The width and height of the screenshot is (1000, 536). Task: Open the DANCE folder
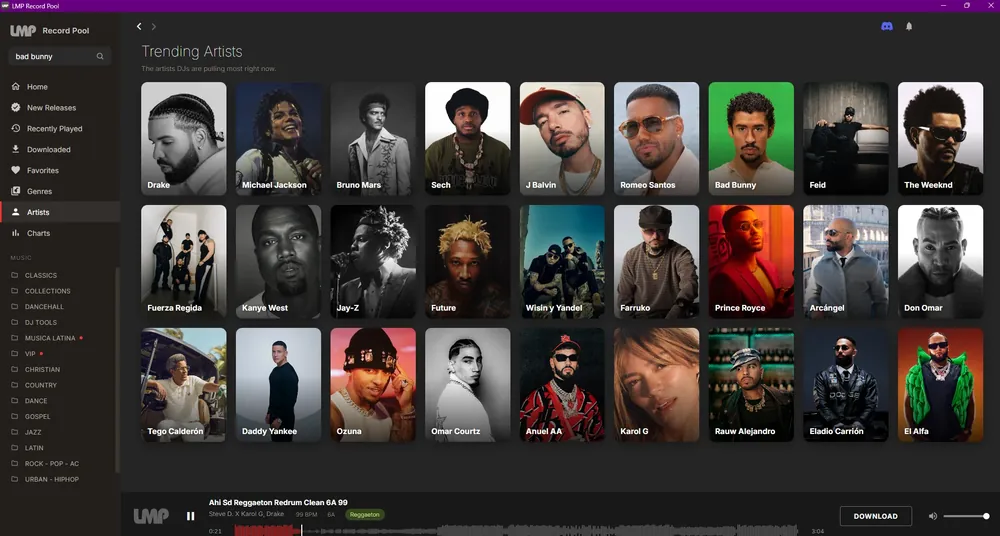click(x=36, y=401)
